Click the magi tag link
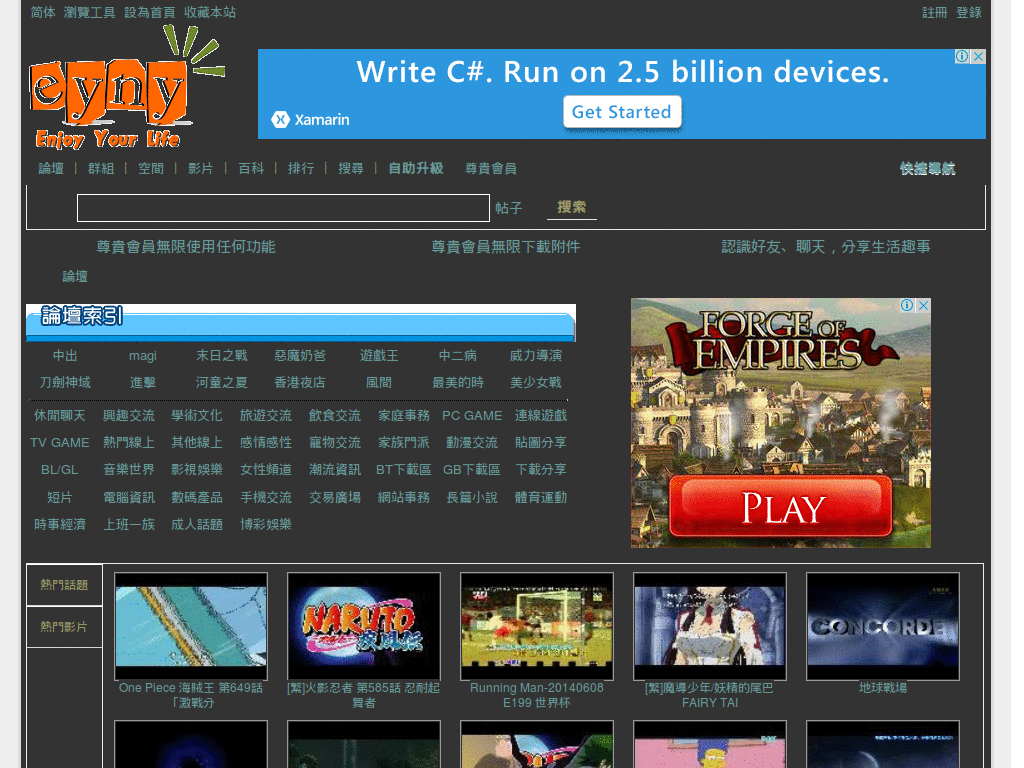Screen dimensions: 1024x768 pyautogui.click(x=143, y=355)
